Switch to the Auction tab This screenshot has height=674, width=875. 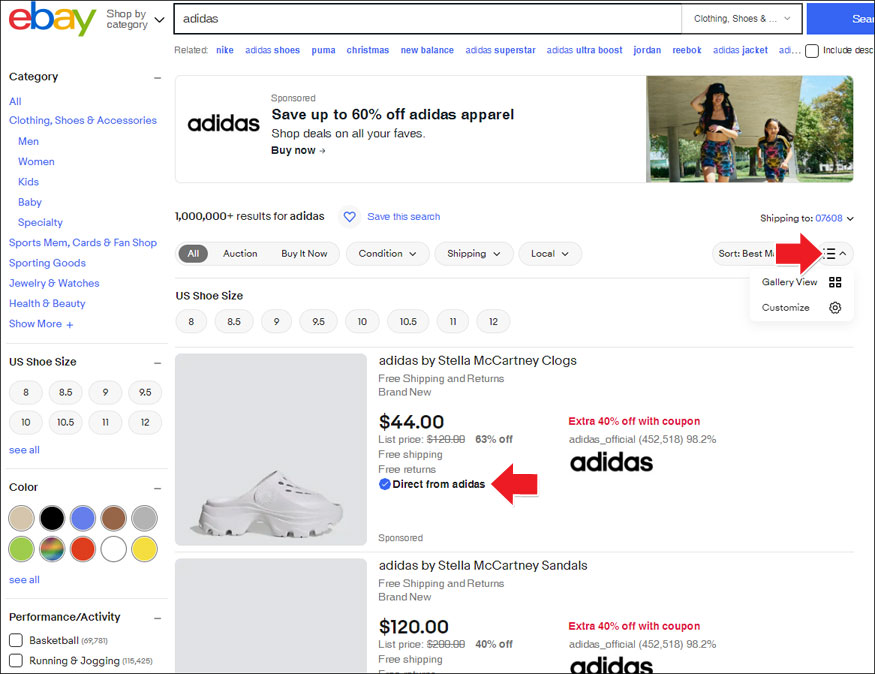240,253
